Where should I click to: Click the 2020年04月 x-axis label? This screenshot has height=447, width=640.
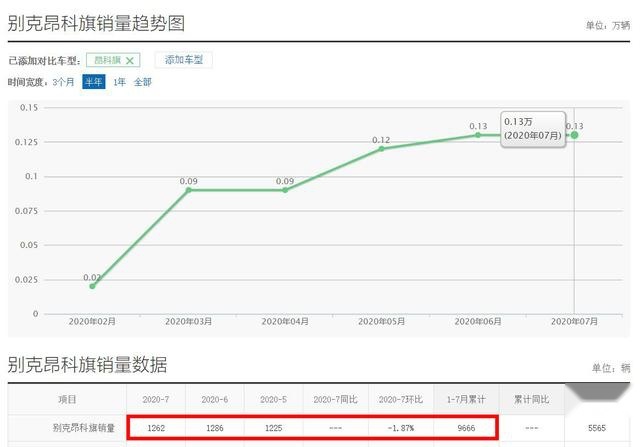(285, 322)
